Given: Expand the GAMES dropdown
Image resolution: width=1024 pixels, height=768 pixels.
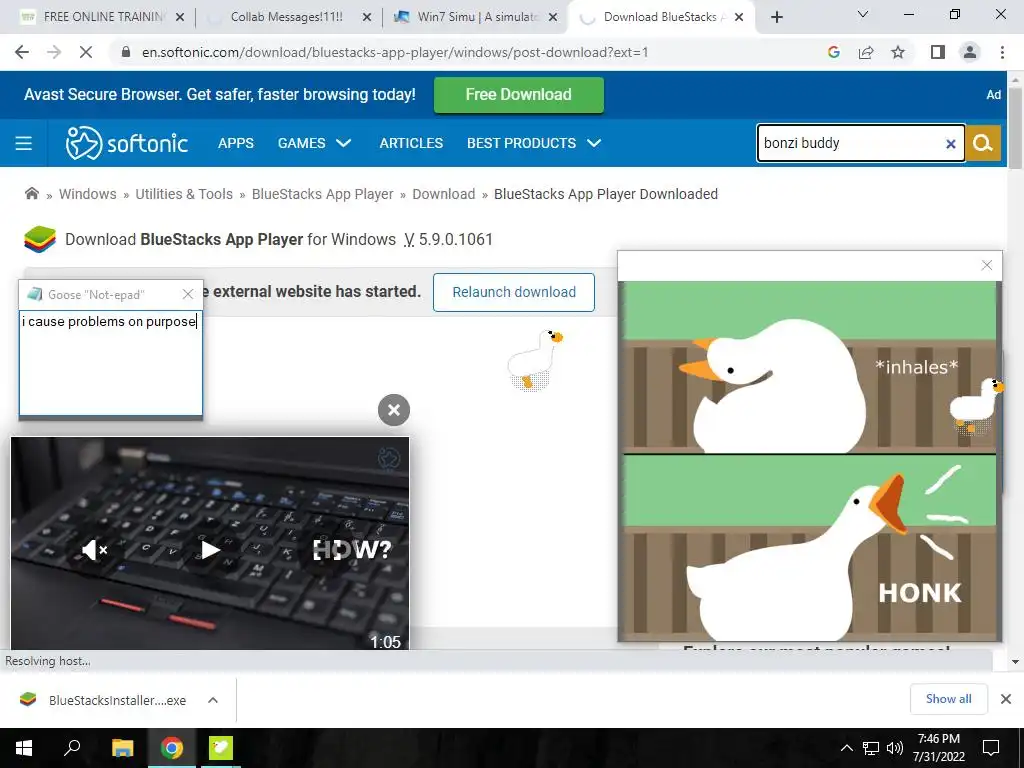Looking at the screenshot, I should pyautogui.click(x=315, y=143).
